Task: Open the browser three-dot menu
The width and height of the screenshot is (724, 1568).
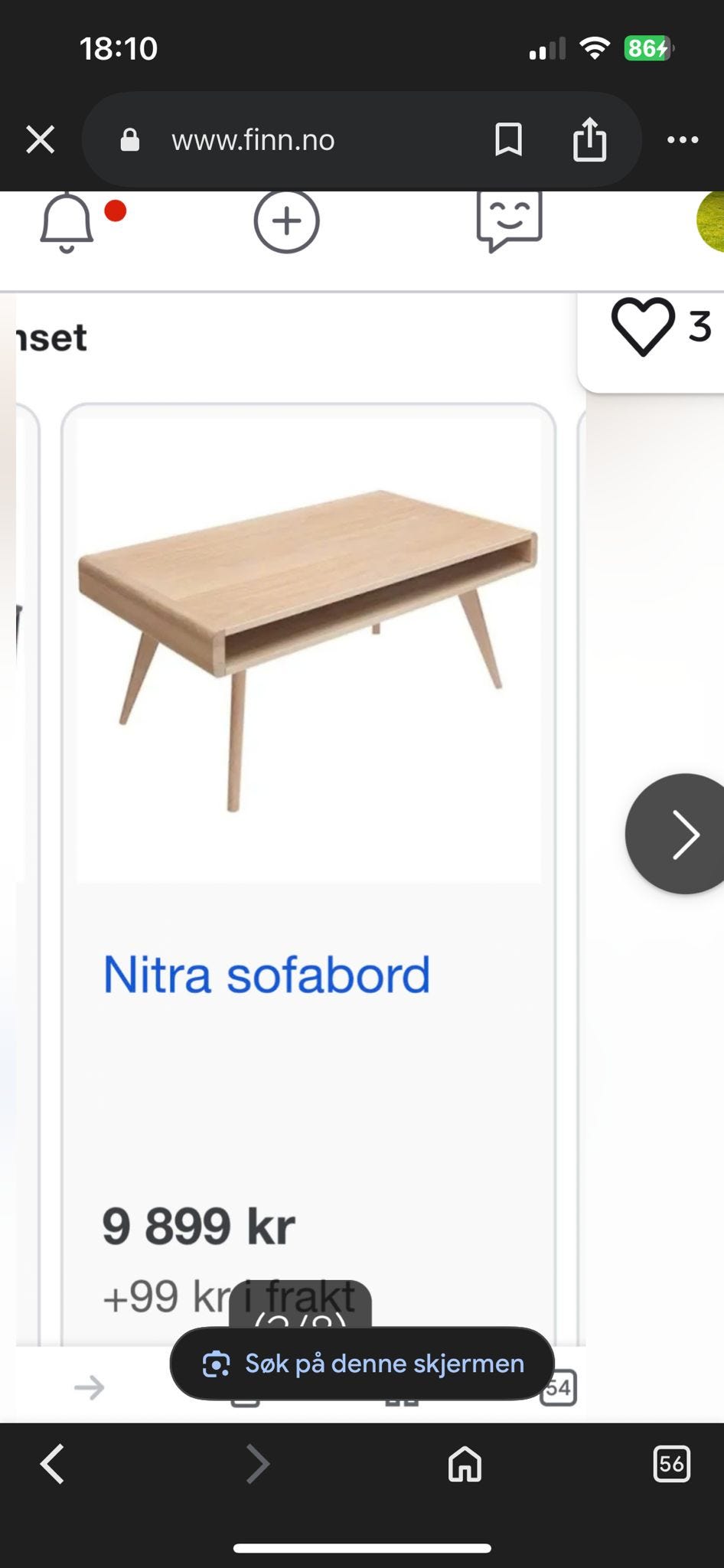Action: point(683,140)
